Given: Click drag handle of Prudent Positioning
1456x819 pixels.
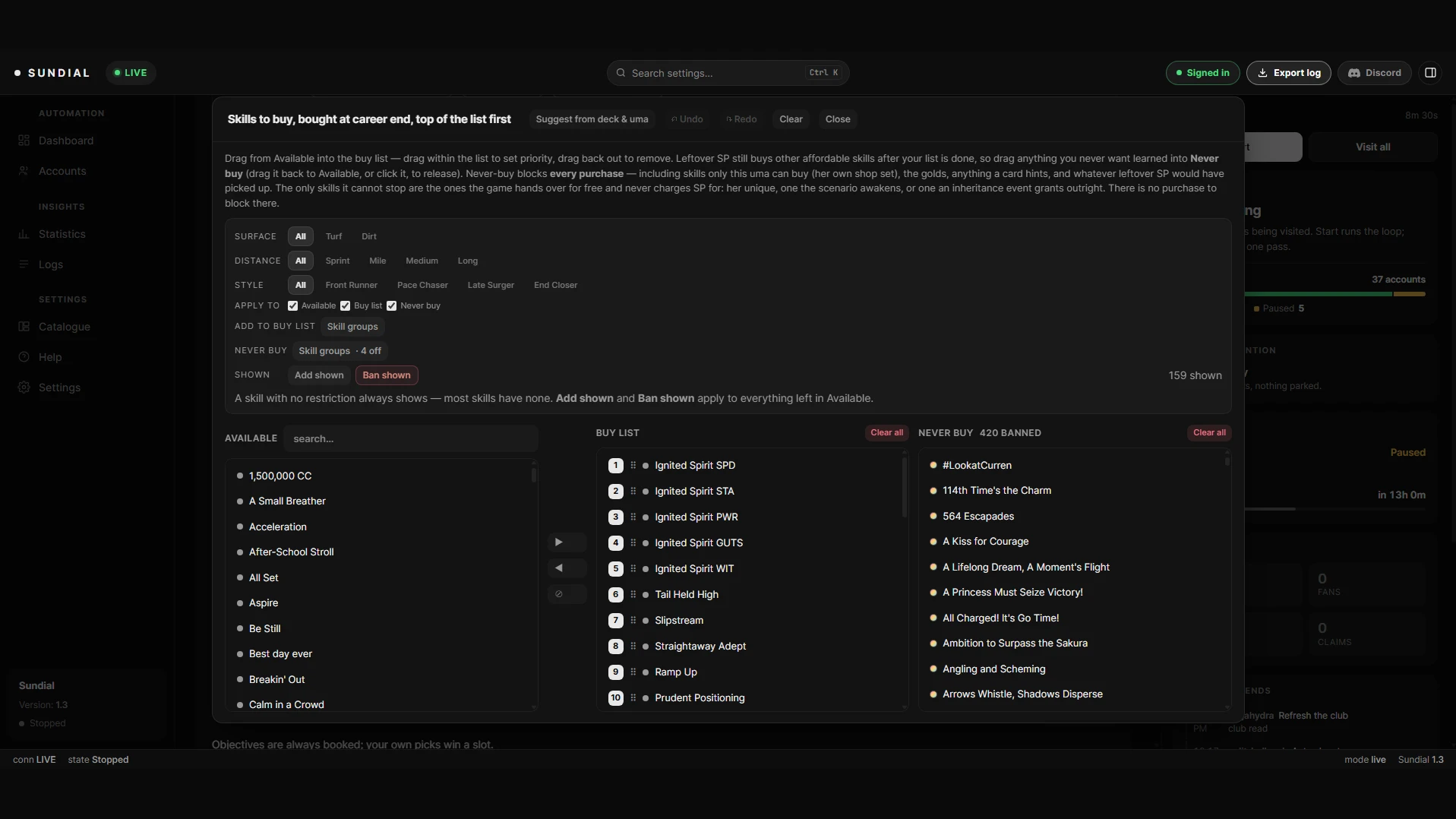Looking at the screenshot, I should pyautogui.click(x=633, y=697).
